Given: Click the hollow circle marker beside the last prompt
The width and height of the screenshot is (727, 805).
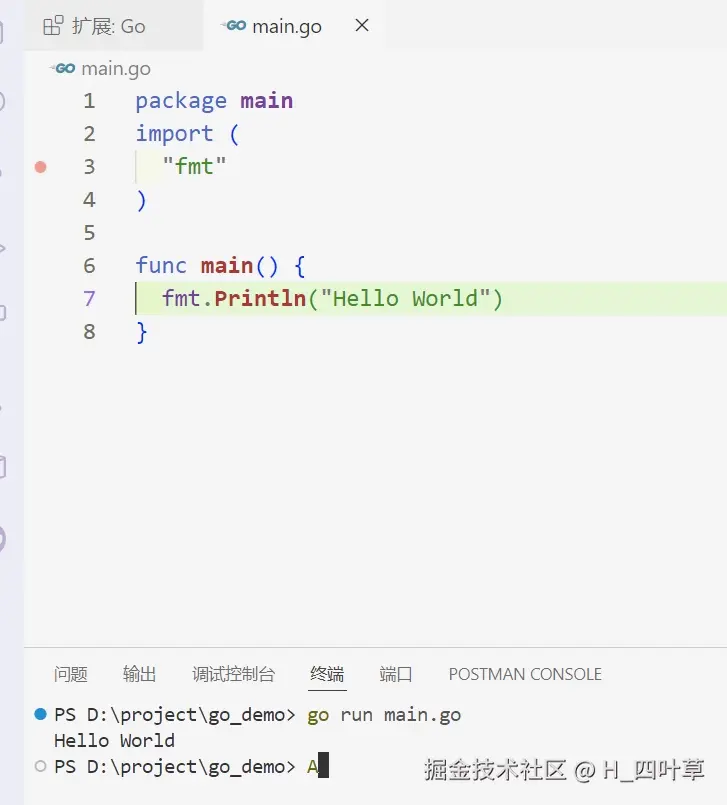Looking at the screenshot, I should [x=40, y=766].
